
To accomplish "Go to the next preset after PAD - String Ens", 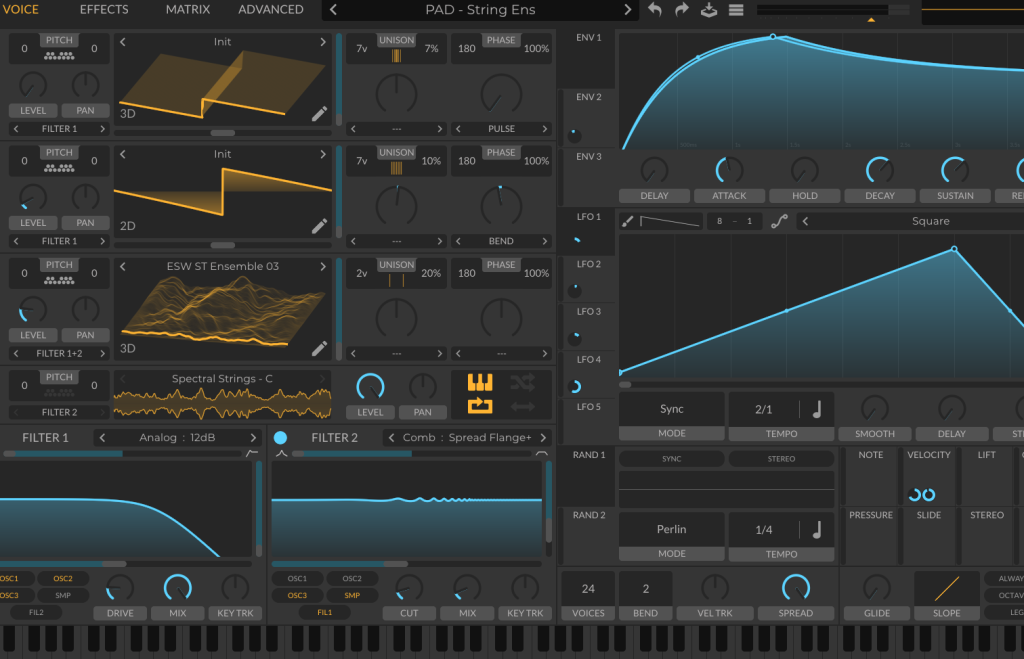I will [x=628, y=10].
